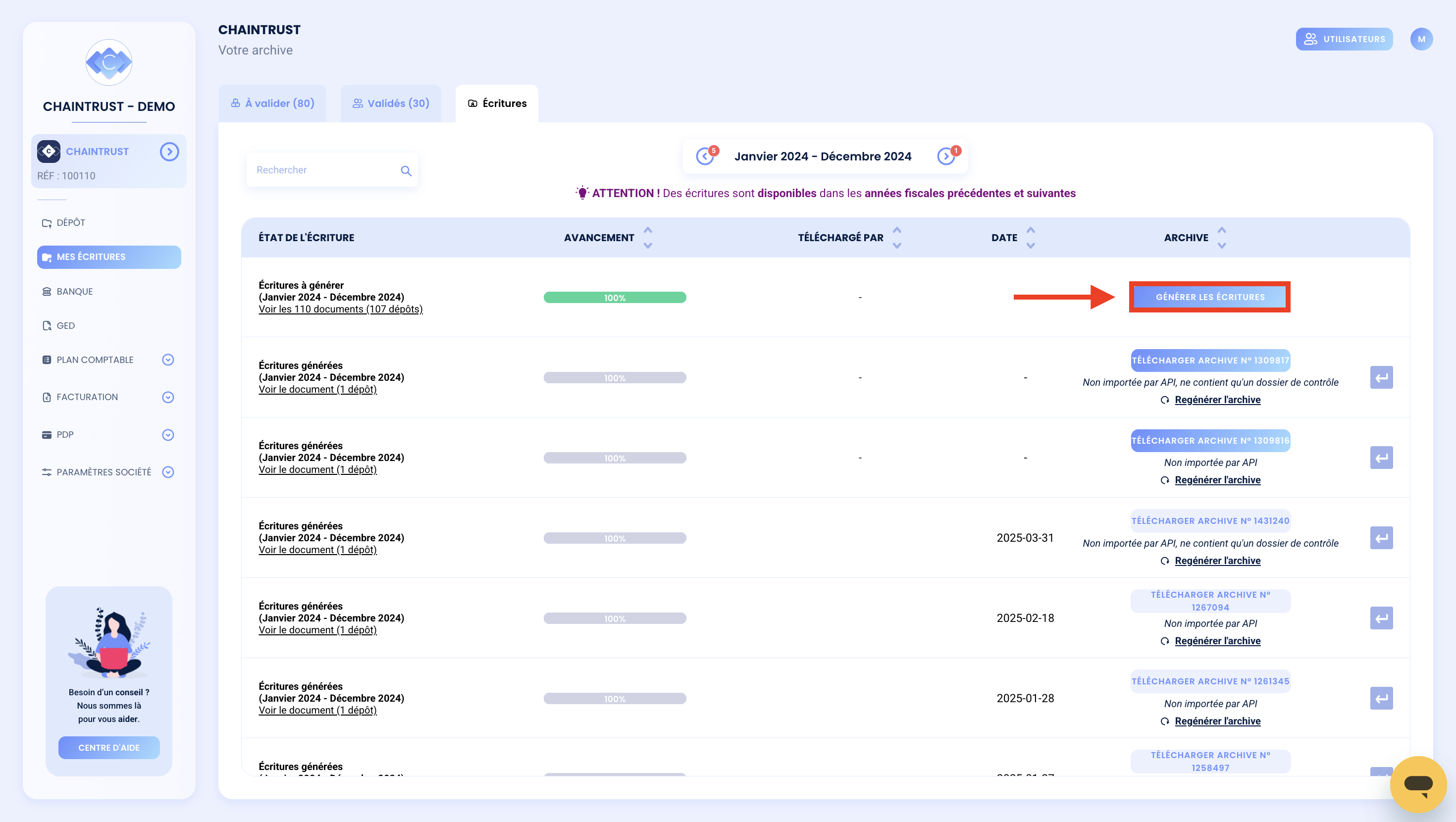The width and height of the screenshot is (1456, 822).
Task: Sort by the AVANCEMENT column arrows
Action: click(648, 238)
